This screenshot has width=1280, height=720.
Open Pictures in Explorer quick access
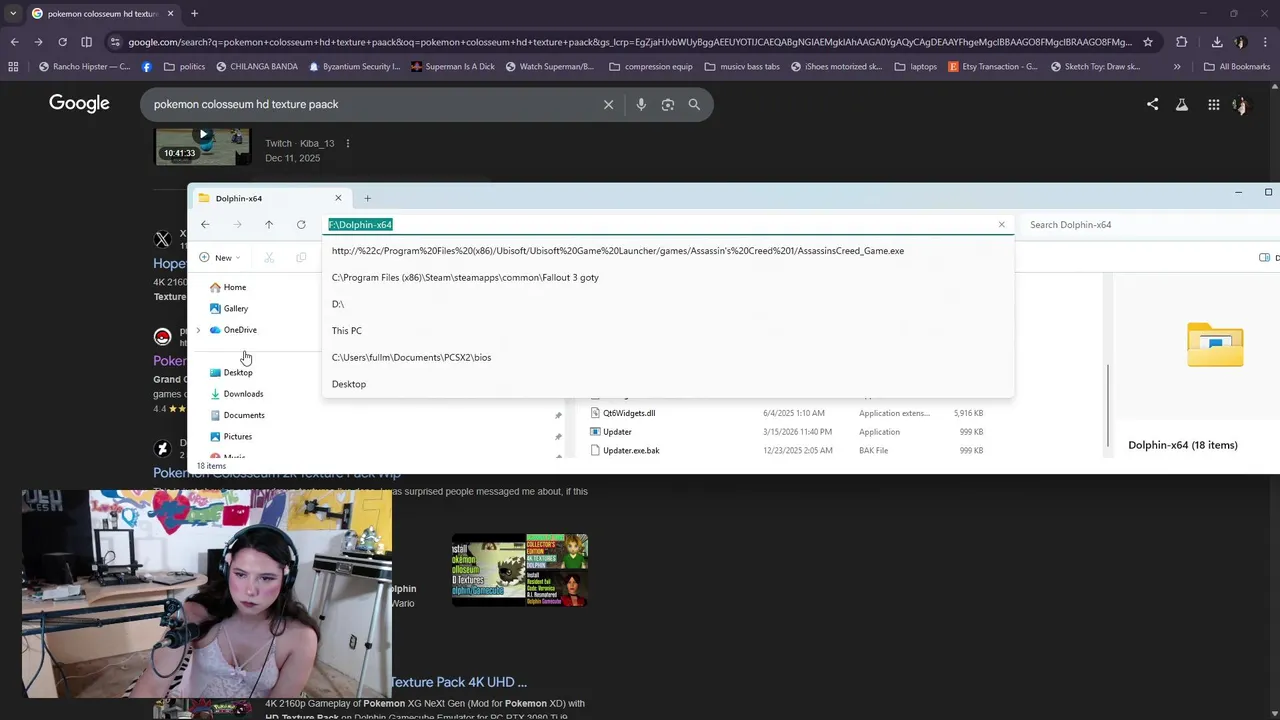tap(231, 436)
